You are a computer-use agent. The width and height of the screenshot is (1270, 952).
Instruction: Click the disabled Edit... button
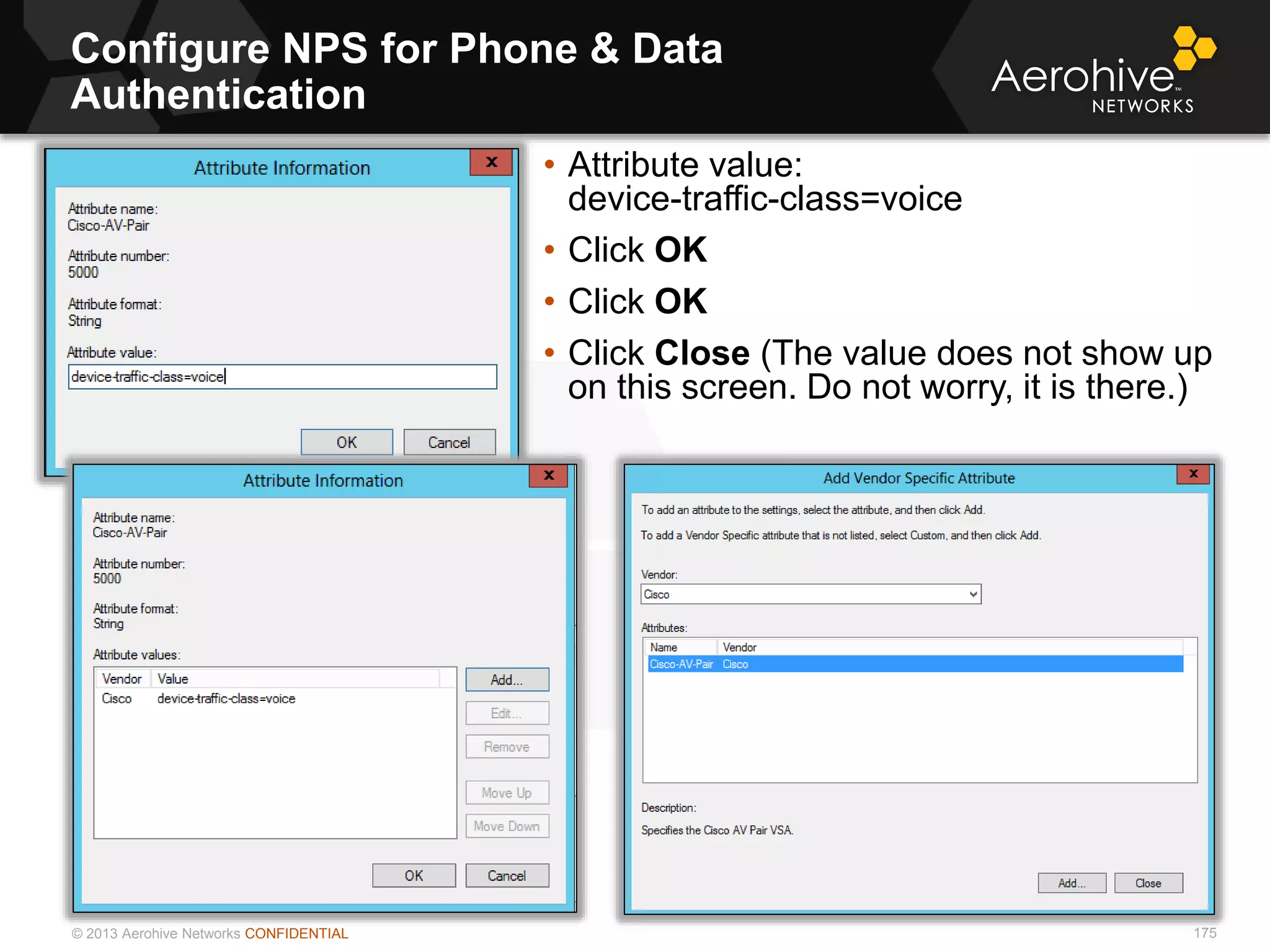507,713
